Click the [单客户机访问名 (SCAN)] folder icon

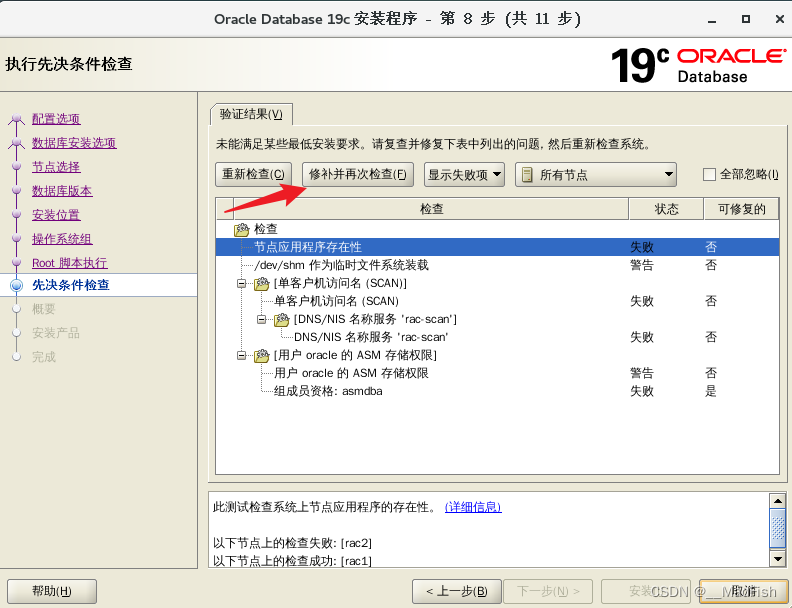[262, 284]
